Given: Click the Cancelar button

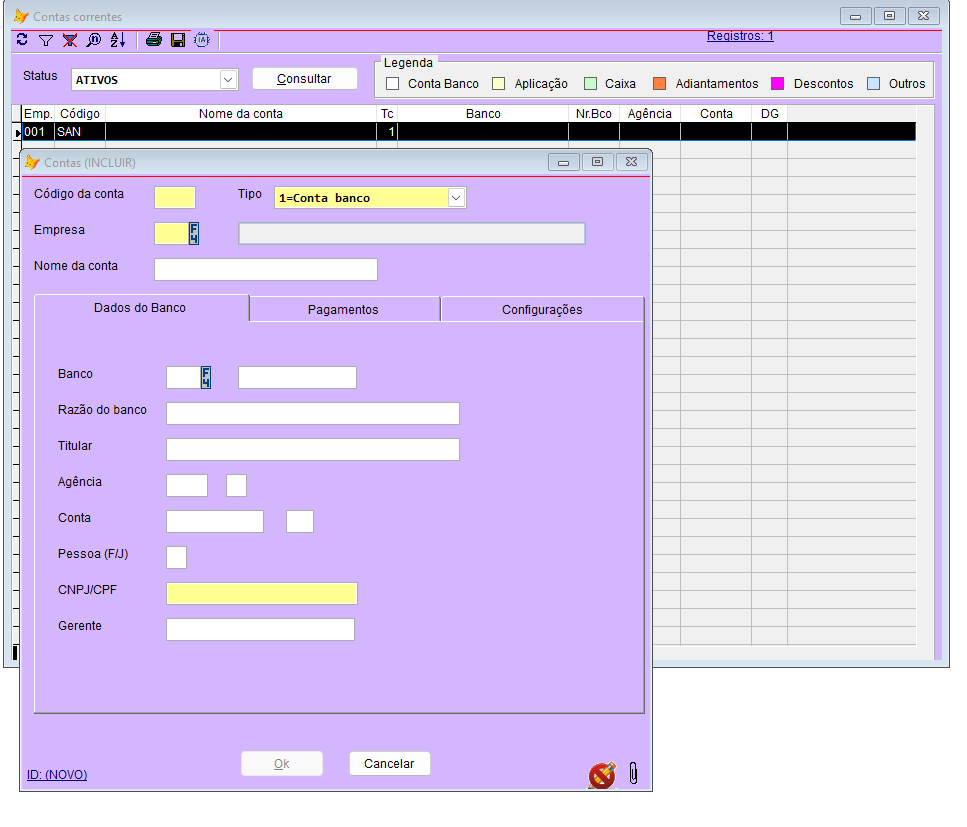Looking at the screenshot, I should pyautogui.click(x=389, y=764).
